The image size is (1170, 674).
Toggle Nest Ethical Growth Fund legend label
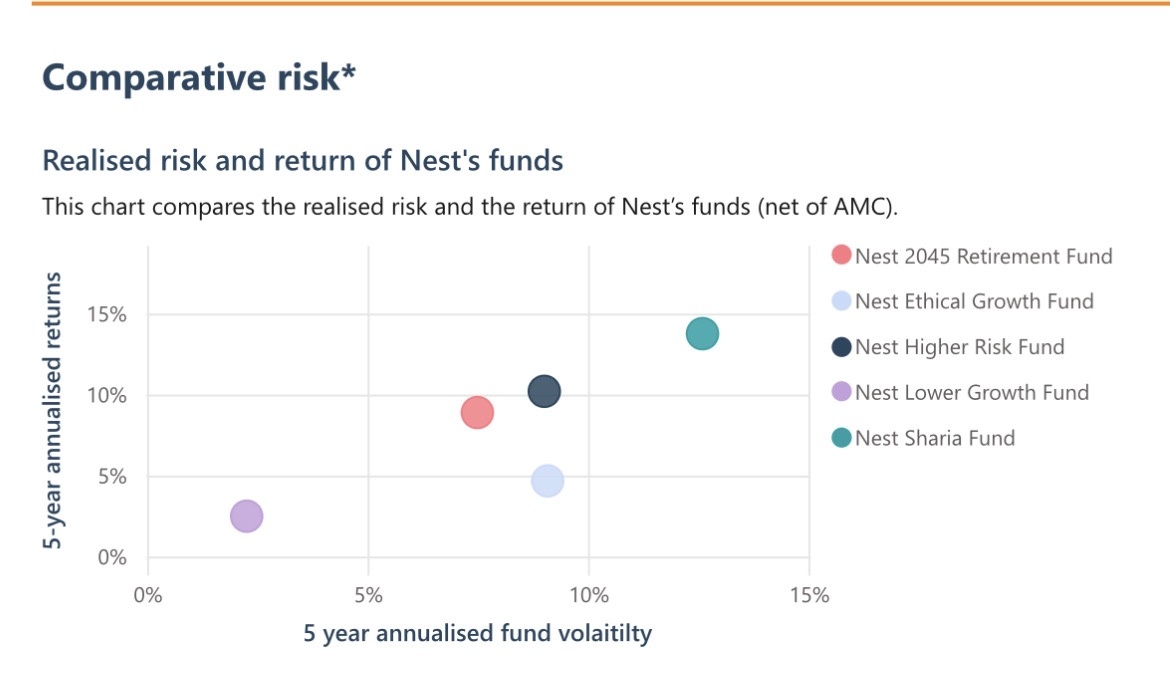coord(974,301)
